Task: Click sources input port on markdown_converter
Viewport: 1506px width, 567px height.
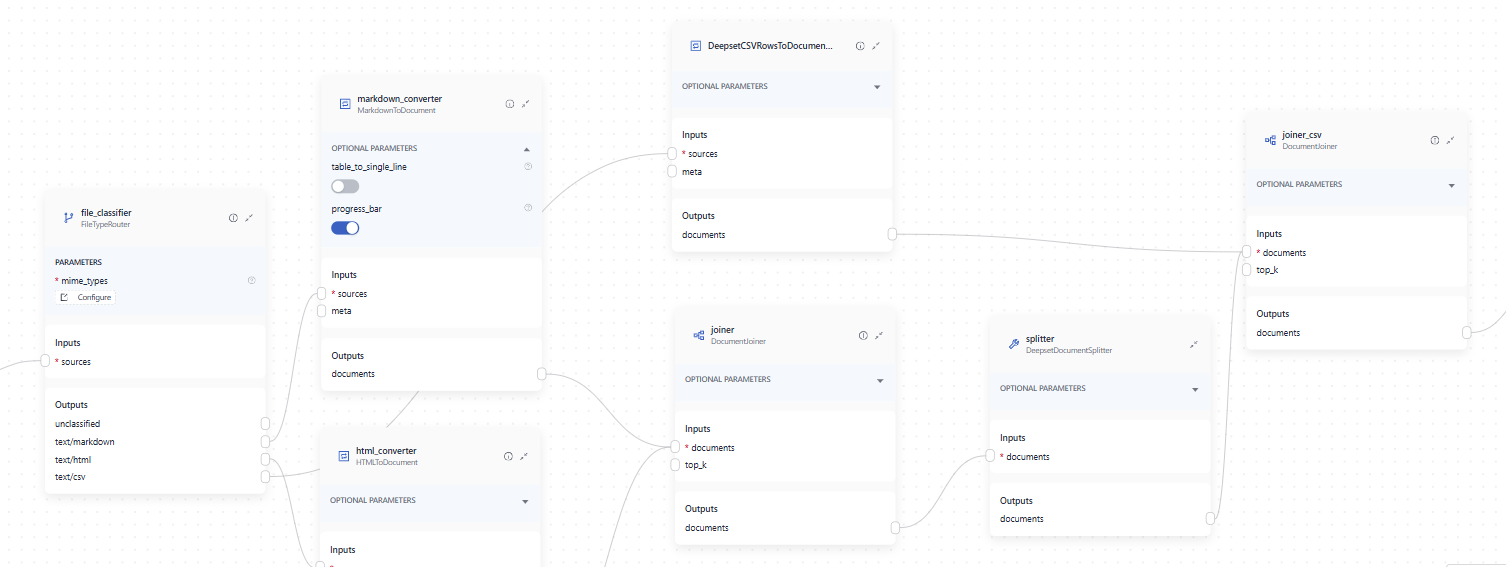Action: 321,294
